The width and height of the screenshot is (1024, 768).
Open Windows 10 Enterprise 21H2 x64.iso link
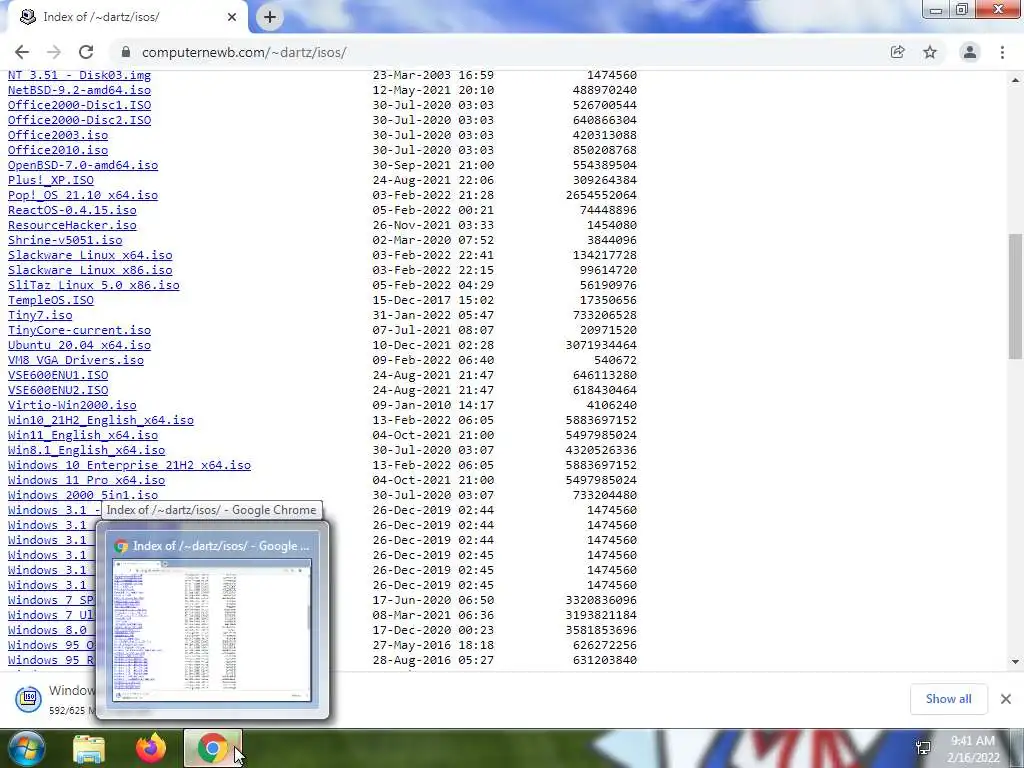[129, 466]
